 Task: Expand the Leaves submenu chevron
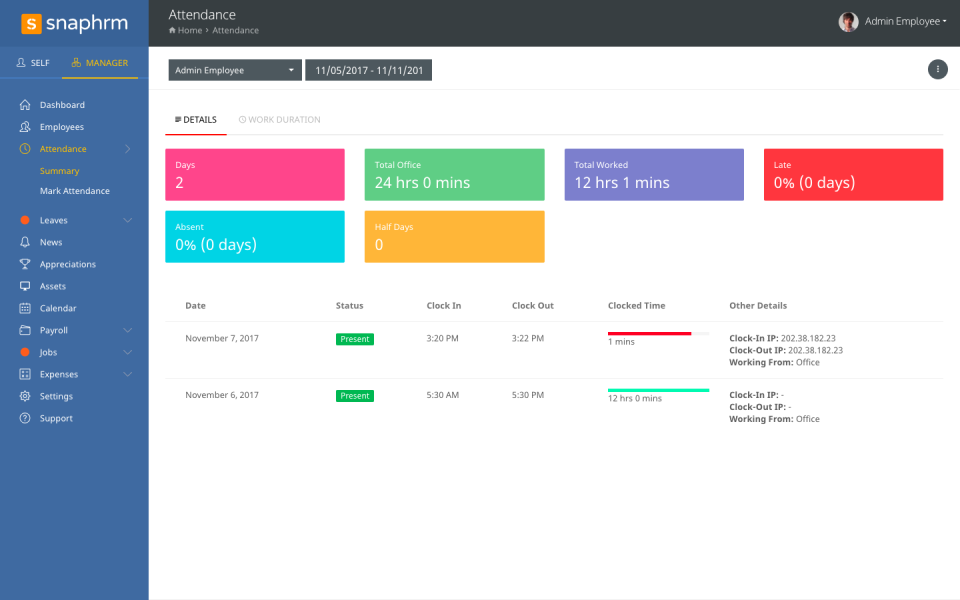click(x=127, y=220)
